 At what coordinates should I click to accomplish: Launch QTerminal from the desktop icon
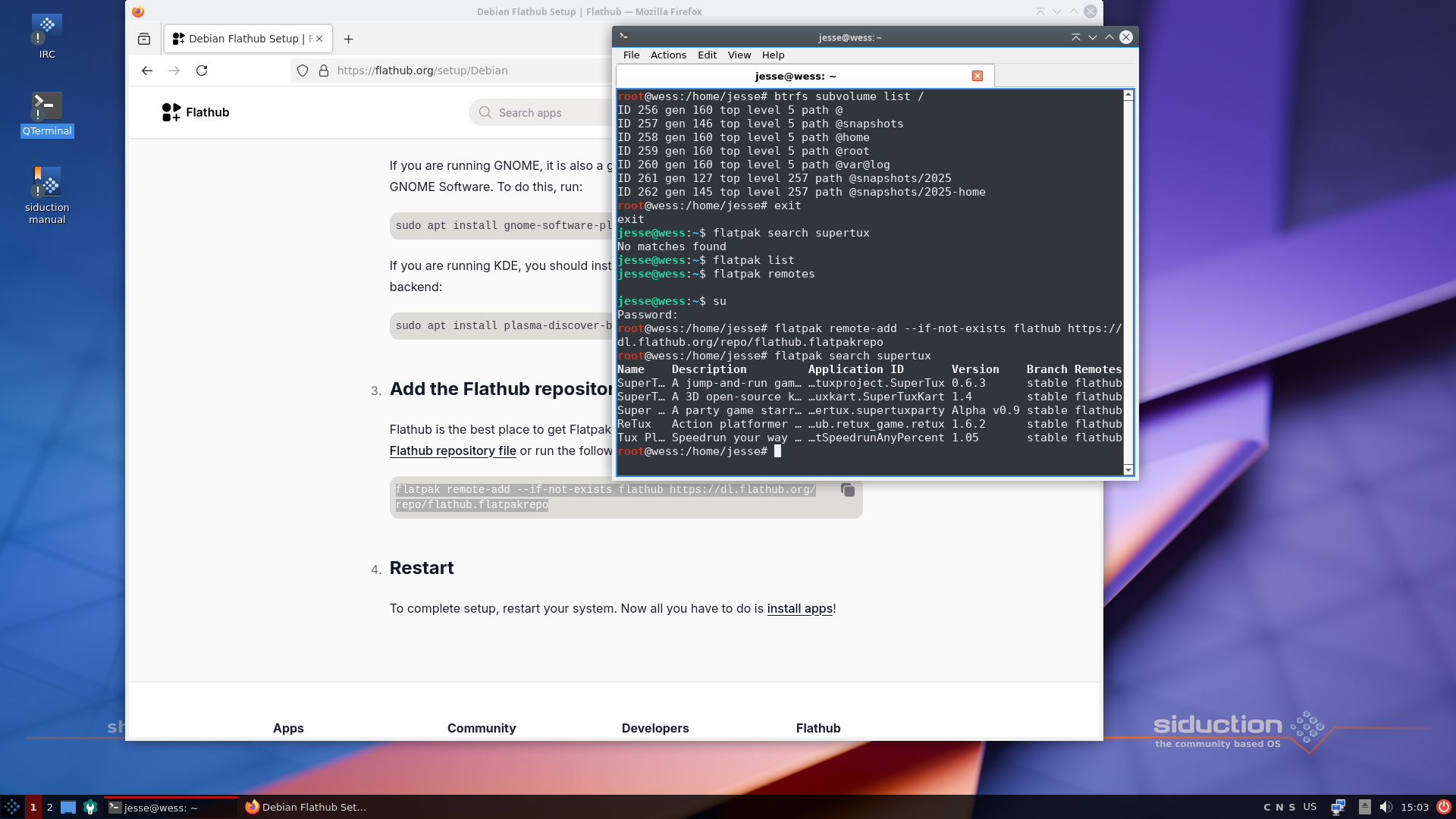pyautogui.click(x=47, y=114)
